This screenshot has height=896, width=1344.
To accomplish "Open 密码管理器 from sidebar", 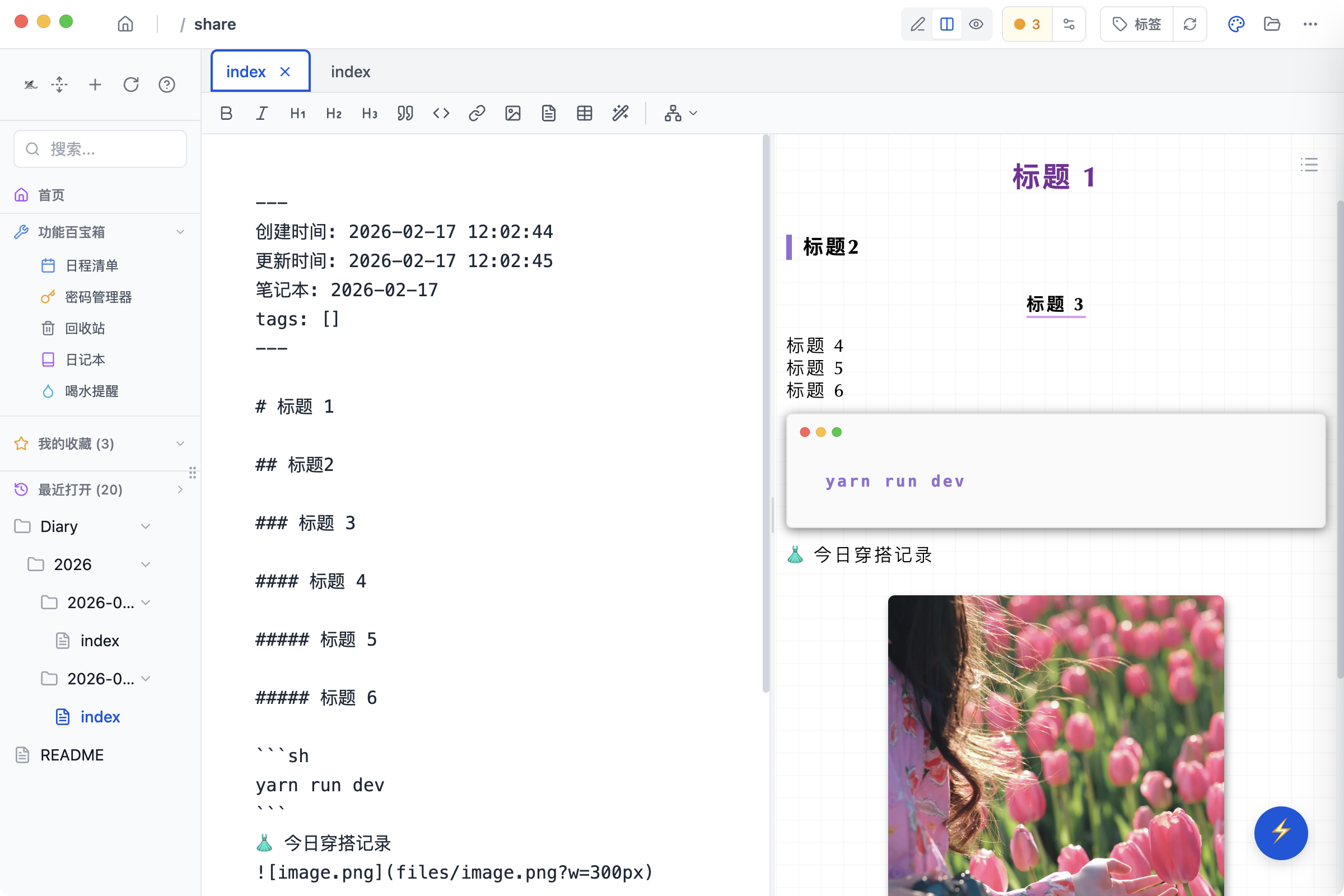I will pos(99,297).
